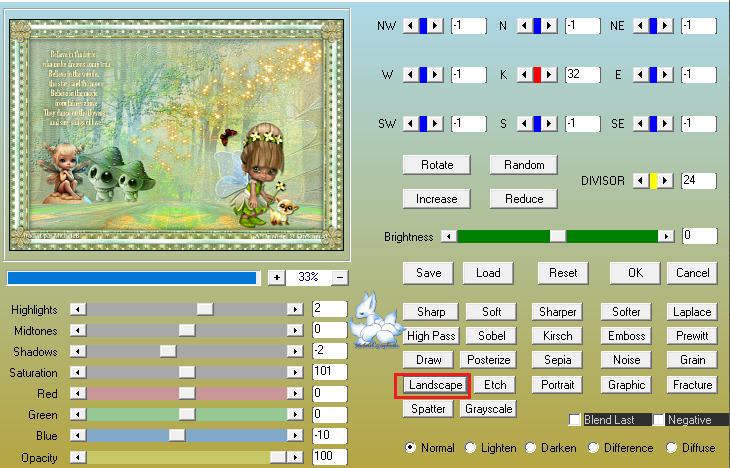The height and width of the screenshot is (468, 730).
Task: Zoom out the preview with minus button
Action: [x=340, y=278]
